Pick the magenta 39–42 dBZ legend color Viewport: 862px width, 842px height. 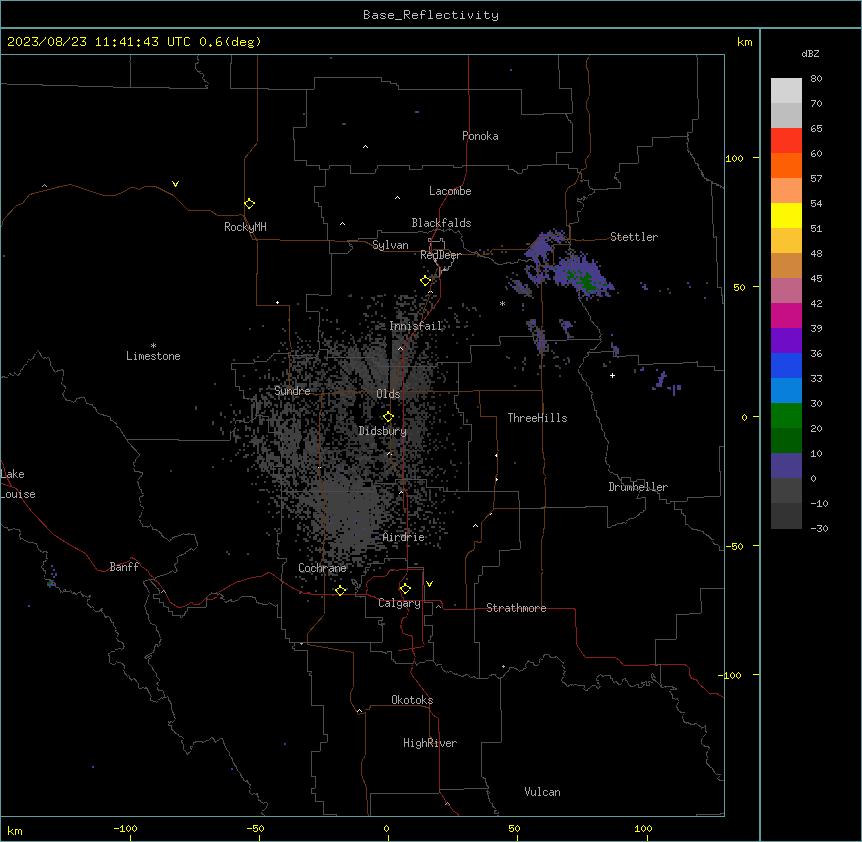[x=786, y=316]
